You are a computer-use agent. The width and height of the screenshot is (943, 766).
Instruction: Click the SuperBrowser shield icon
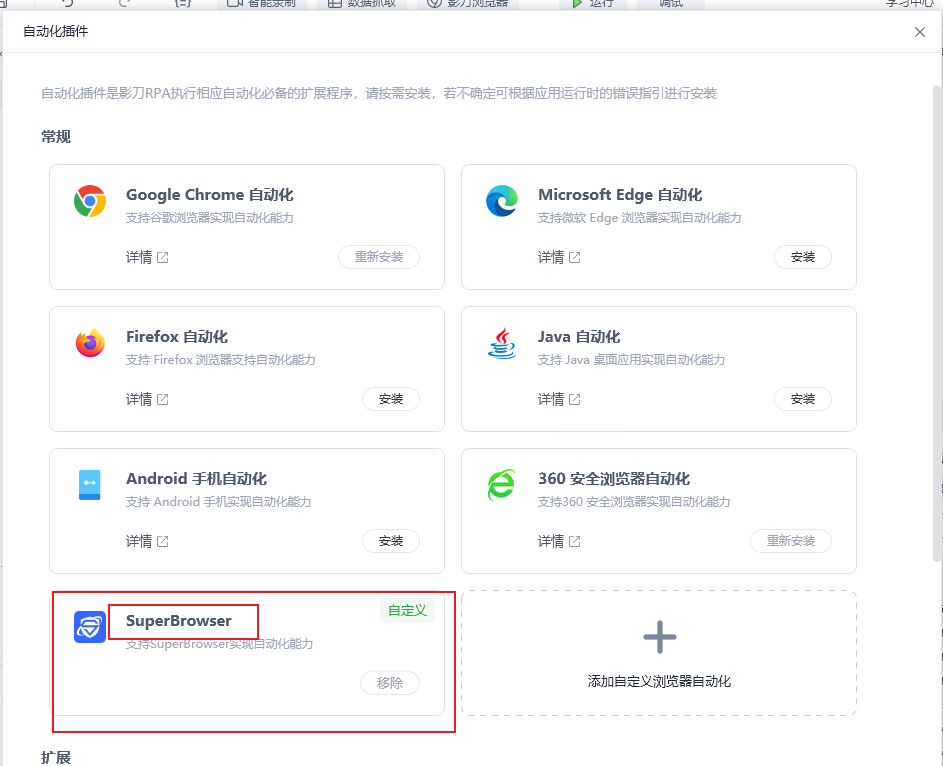(x=90, y=627)
